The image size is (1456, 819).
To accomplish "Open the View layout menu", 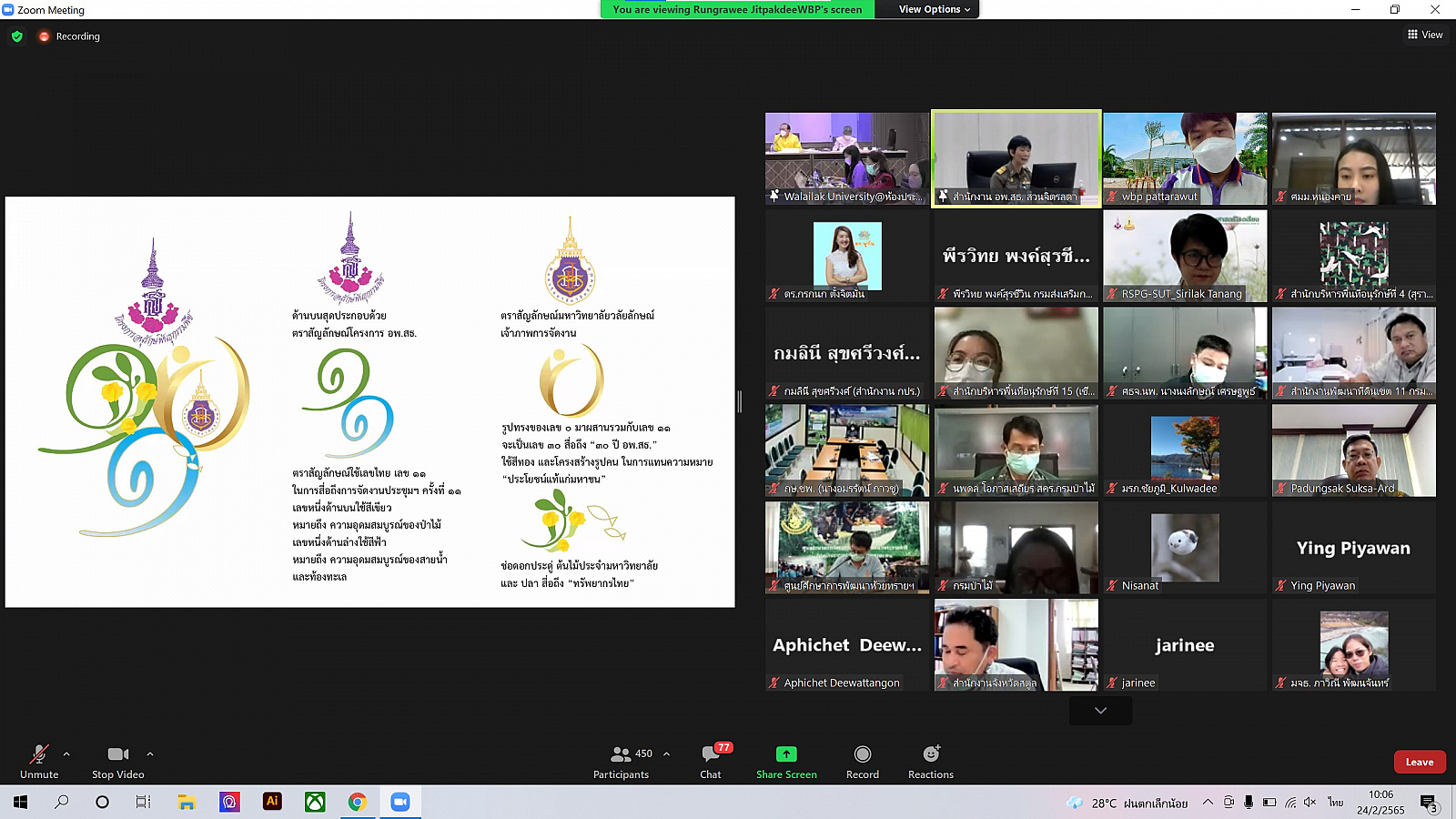I will click(1425, 35).
